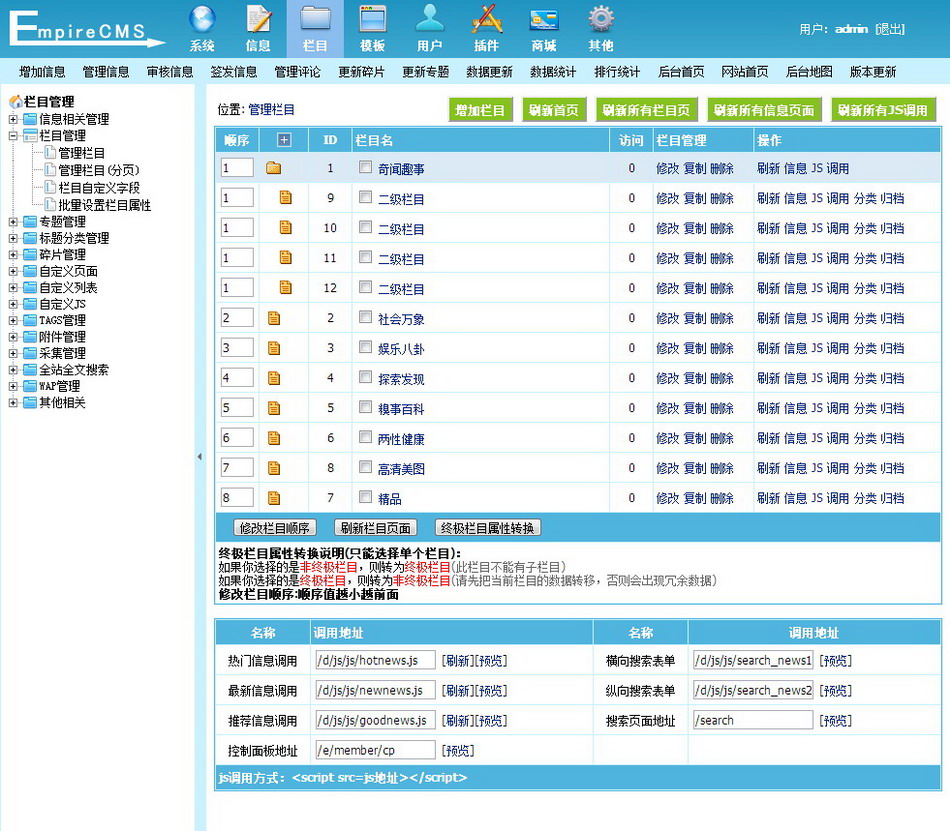The image size is (950, 831).
Task: Check the checkbox in ID 10 row
Action: (365, 227)
